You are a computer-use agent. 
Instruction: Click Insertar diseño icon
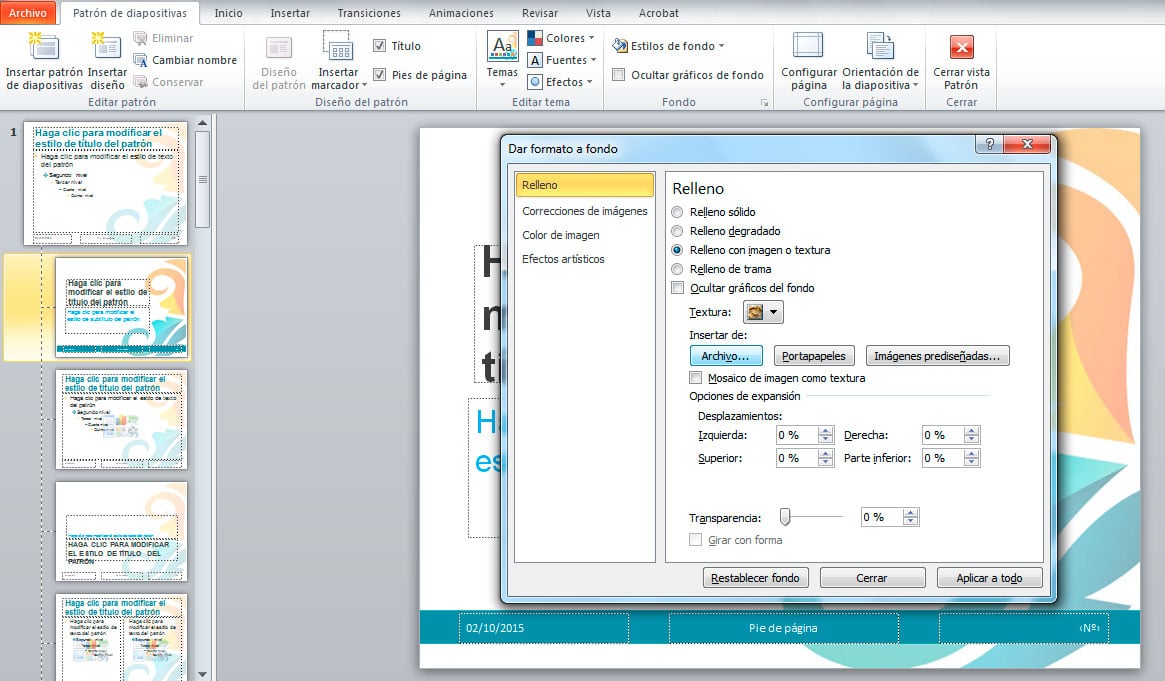point(106,48)
